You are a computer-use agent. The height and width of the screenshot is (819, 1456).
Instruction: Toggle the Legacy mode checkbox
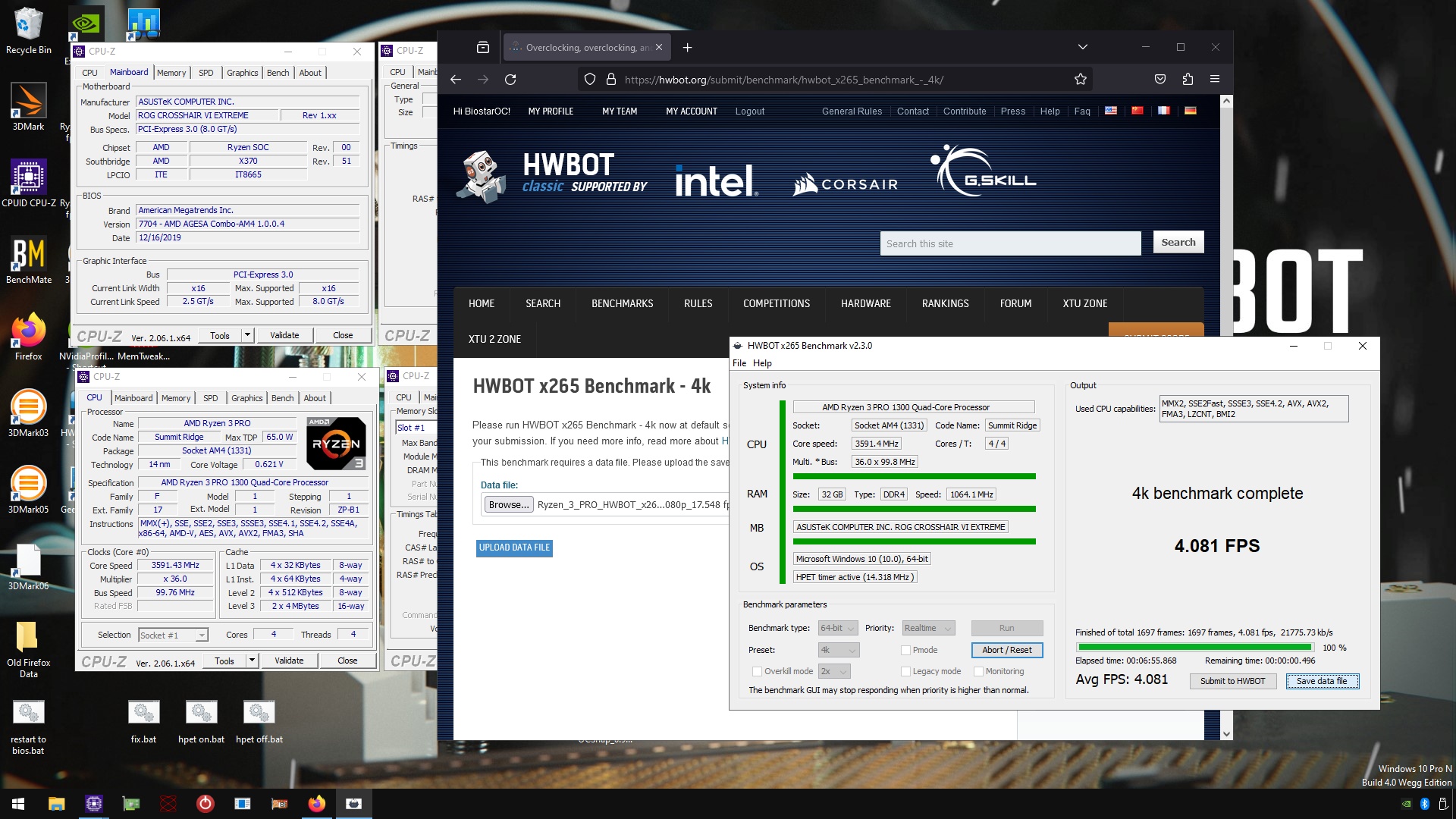click(905, 671)
